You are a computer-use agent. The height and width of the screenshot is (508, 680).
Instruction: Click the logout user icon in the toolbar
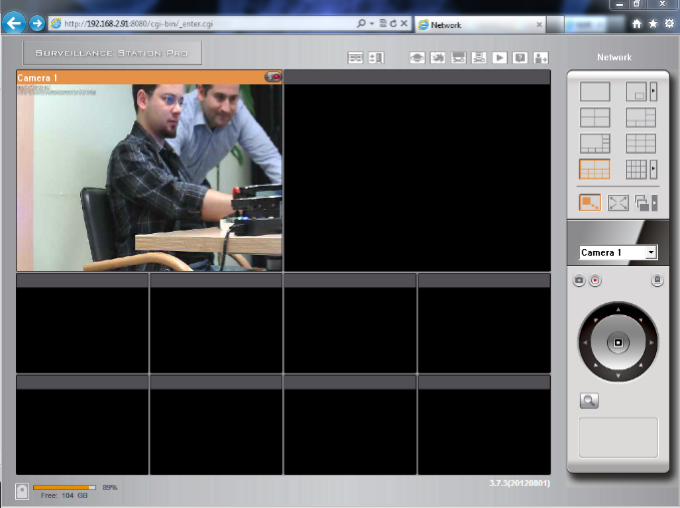(x=541, y=58)
